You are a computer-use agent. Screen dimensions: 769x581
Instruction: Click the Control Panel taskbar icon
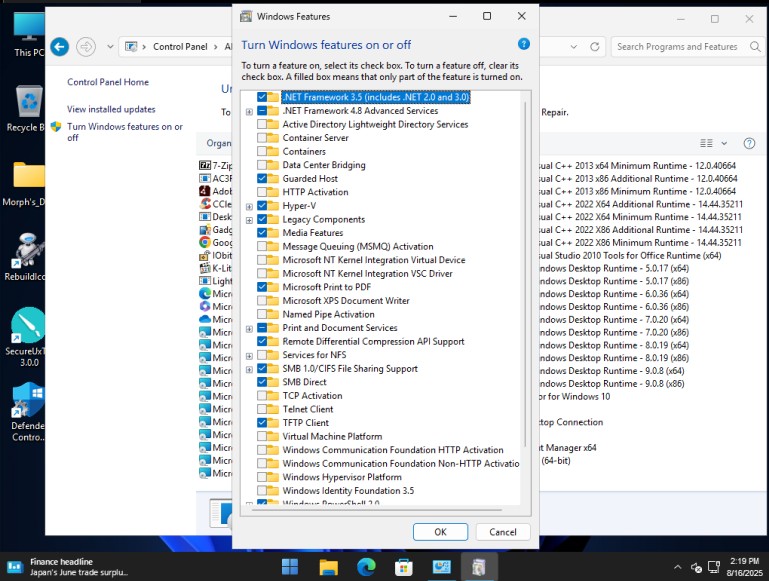point(441,567)
